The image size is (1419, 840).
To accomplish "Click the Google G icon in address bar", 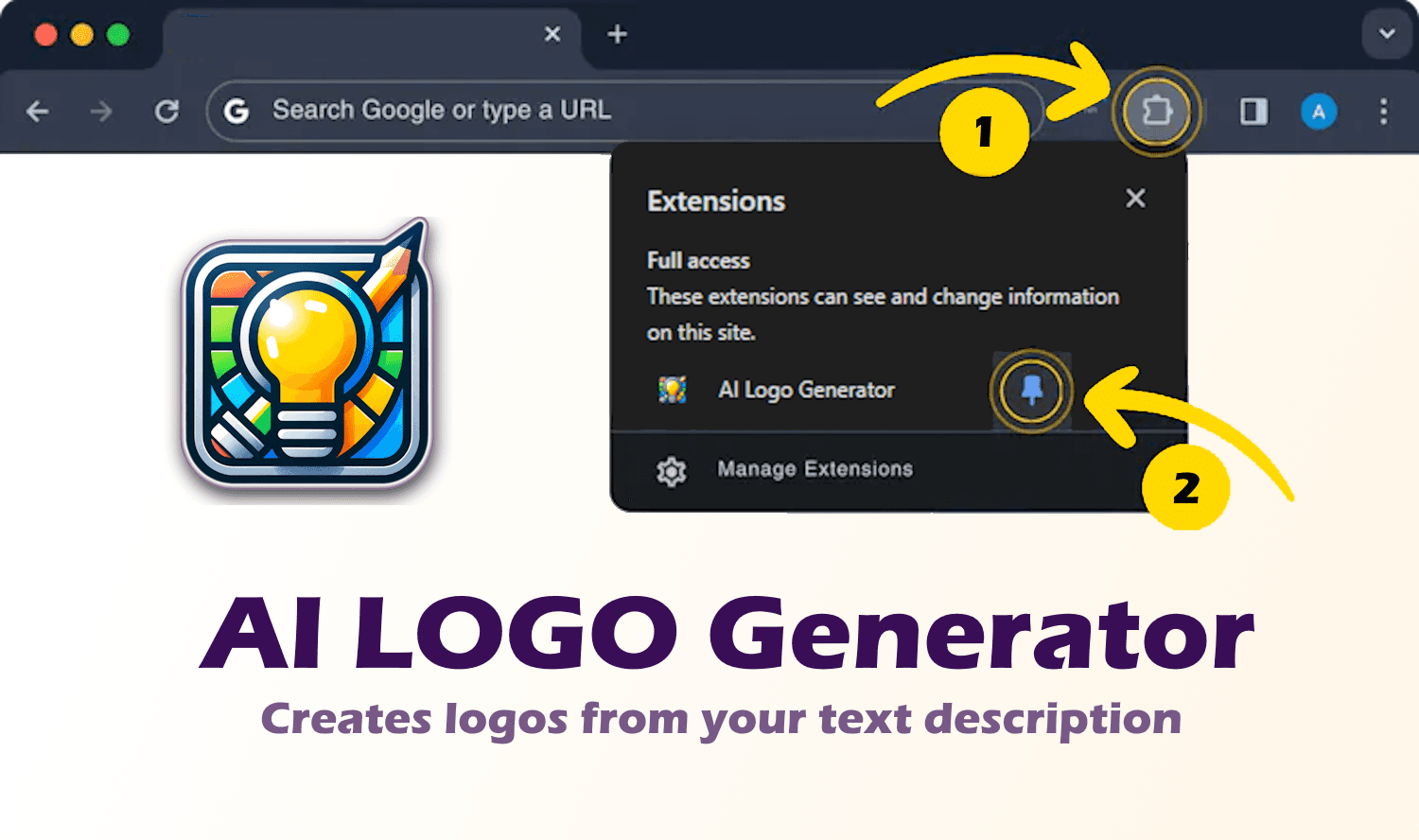I will (236, 112).
